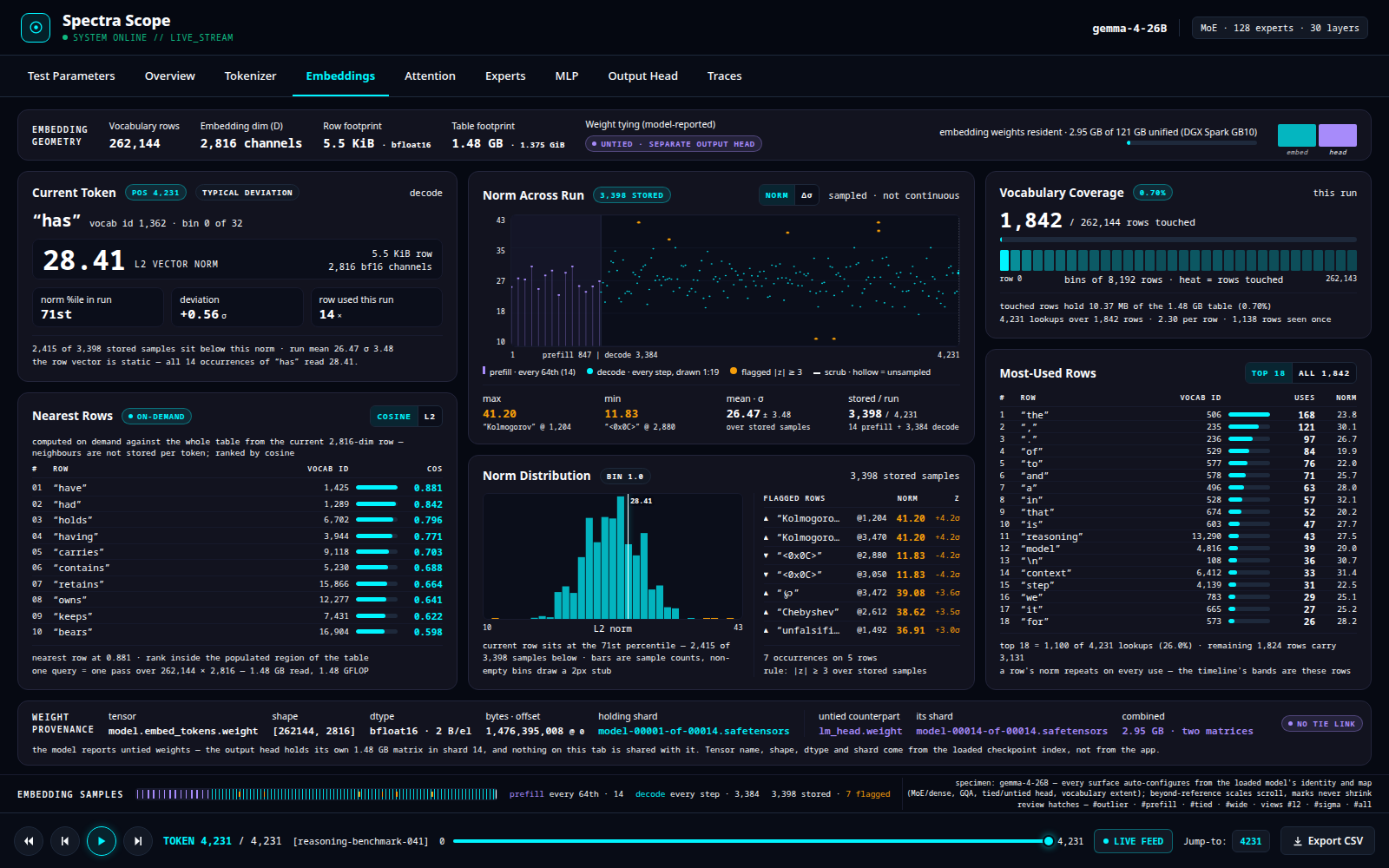Screen dimensions: 1389x868
Task: Click the model-00001-of-00014.safetensors shard link
Action: tap(694, 731)
